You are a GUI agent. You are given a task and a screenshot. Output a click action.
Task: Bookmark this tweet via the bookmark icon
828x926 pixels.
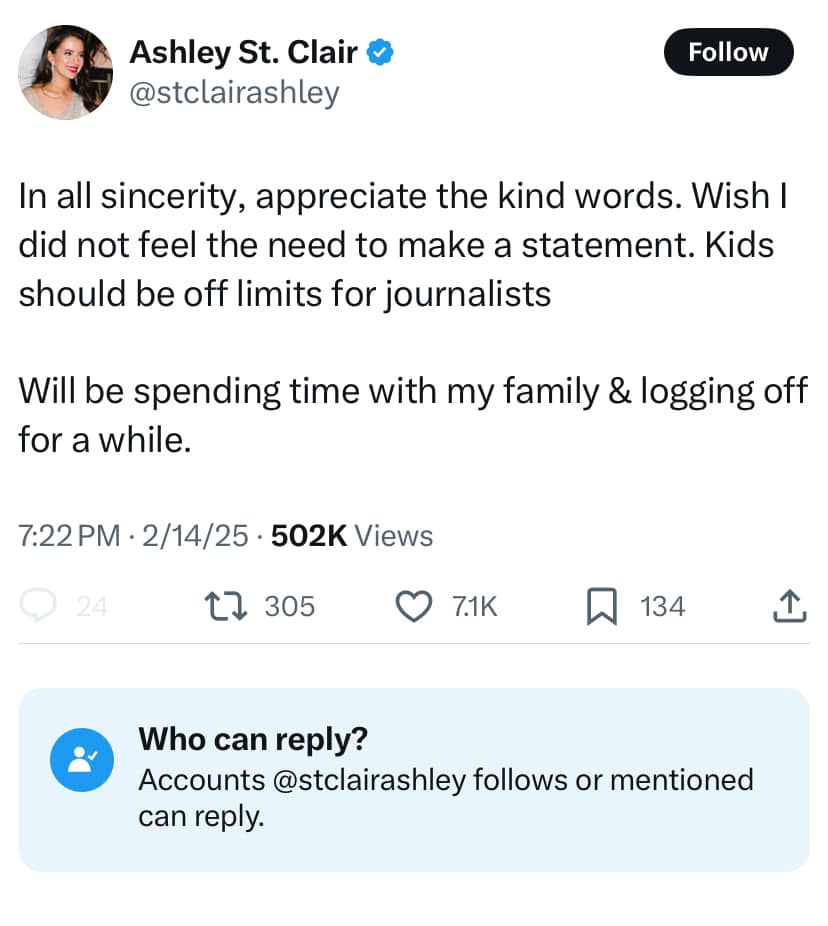[x=599, y=606]
